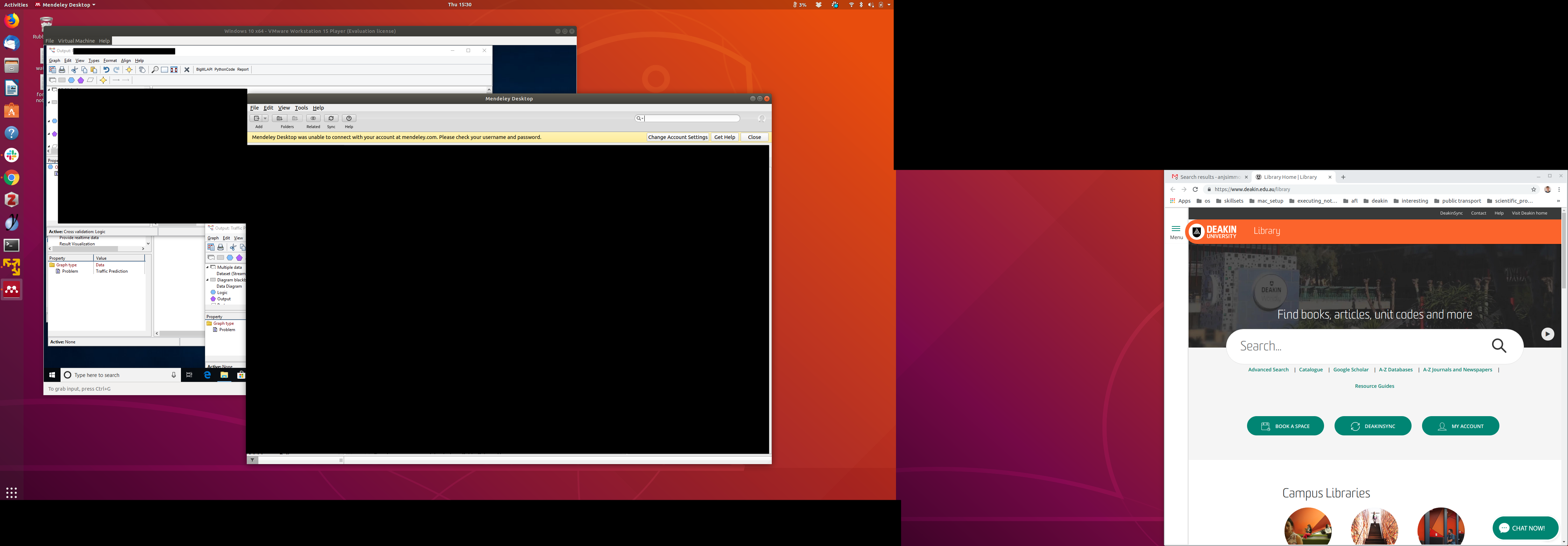Click the Sync button in Mendeley

331,119
